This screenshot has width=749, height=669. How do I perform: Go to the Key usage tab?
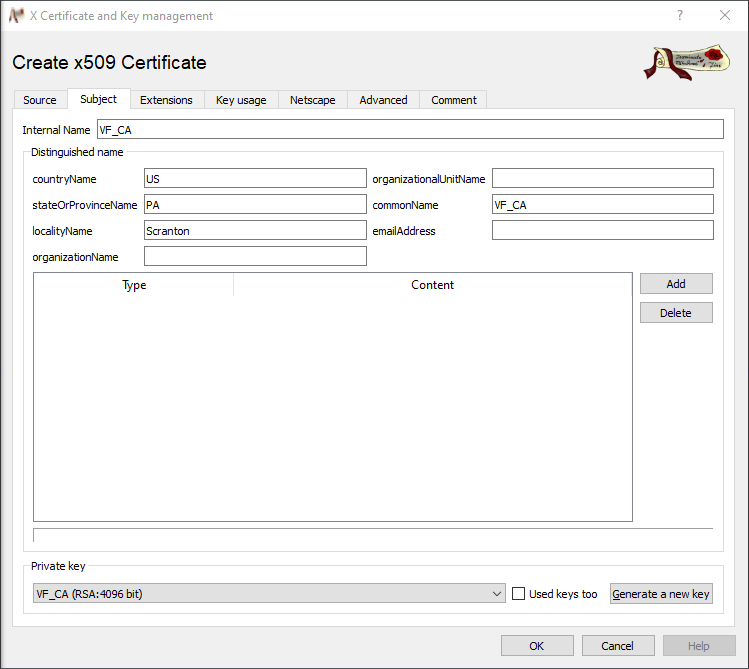click(241, 100)
